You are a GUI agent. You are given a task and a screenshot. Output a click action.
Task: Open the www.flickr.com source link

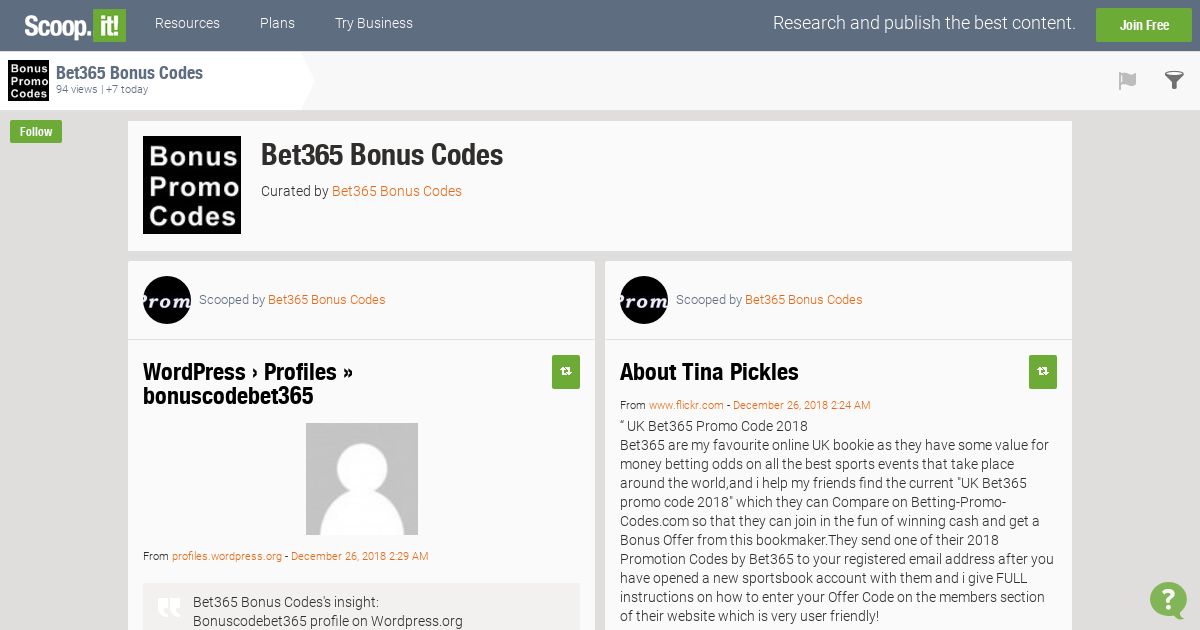pos(686,405)
